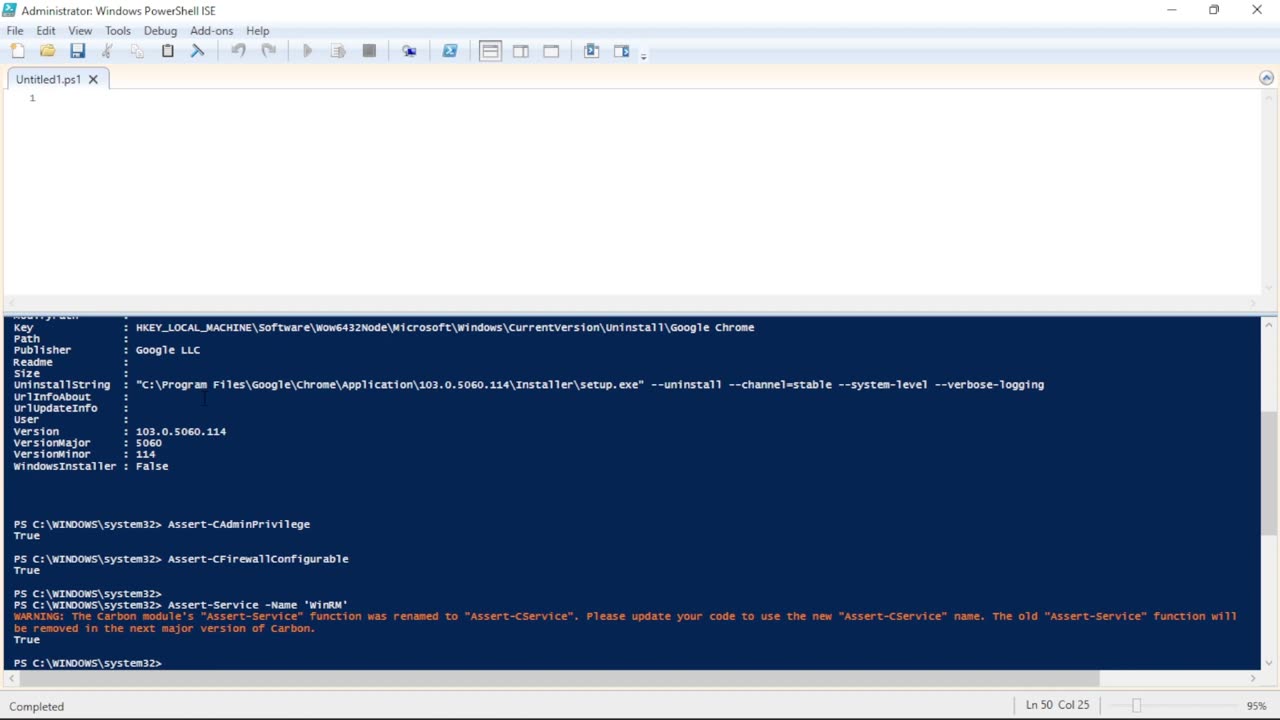Image resolution: width=1280 pixels, height=720 pixels.
Task: Open the File menu
Action: 15,31
